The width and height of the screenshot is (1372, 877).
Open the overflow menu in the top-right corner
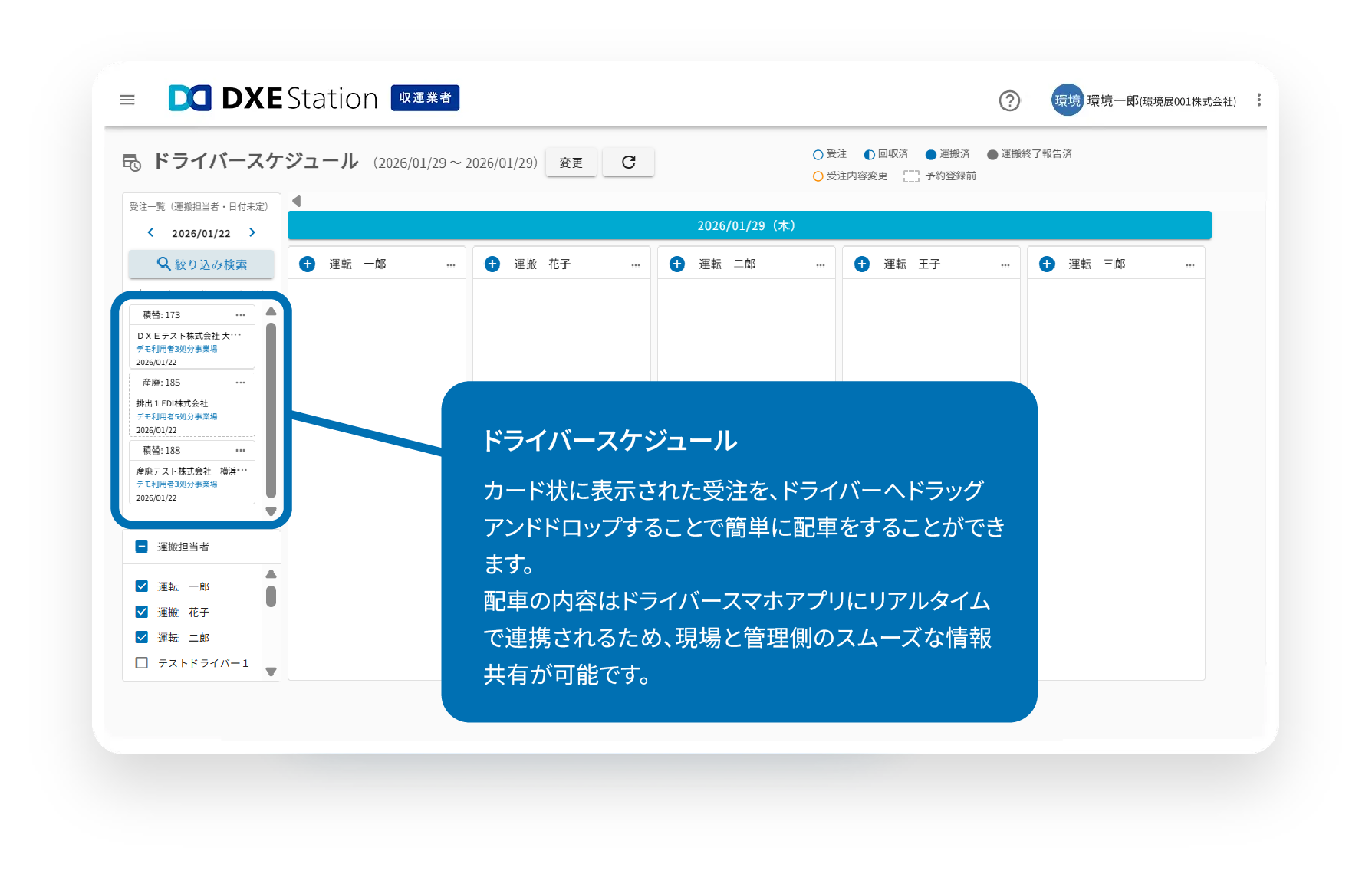click(1258, 100)
